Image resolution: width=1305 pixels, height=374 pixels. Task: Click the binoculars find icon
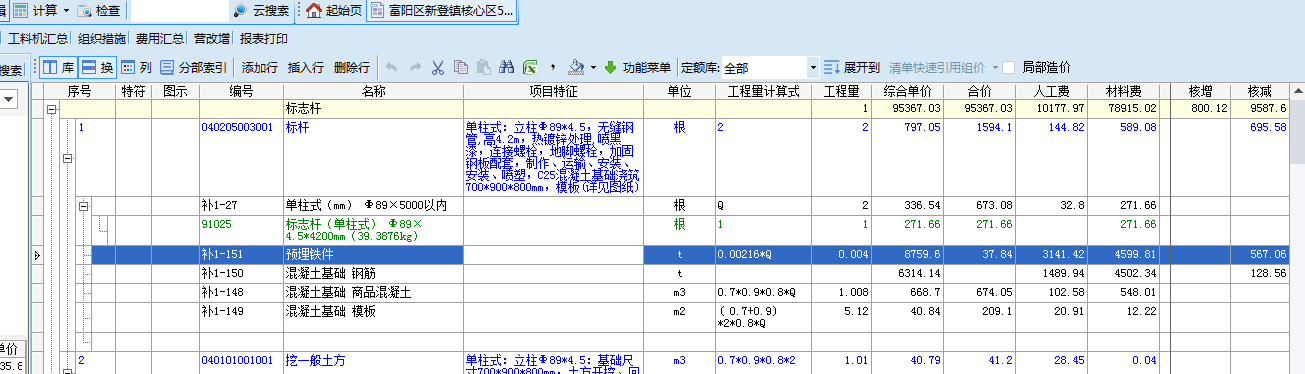point(506,68)
